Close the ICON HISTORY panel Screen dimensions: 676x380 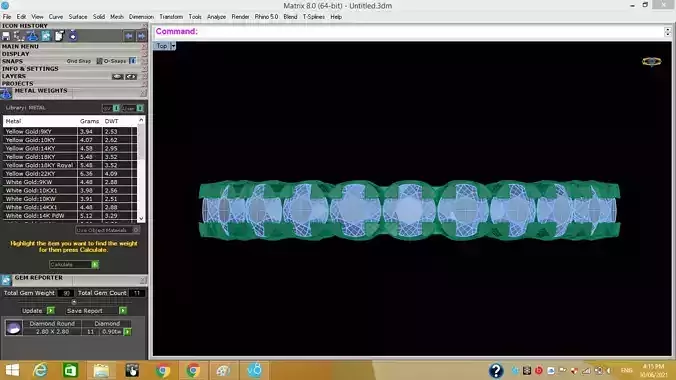[144, 26]
